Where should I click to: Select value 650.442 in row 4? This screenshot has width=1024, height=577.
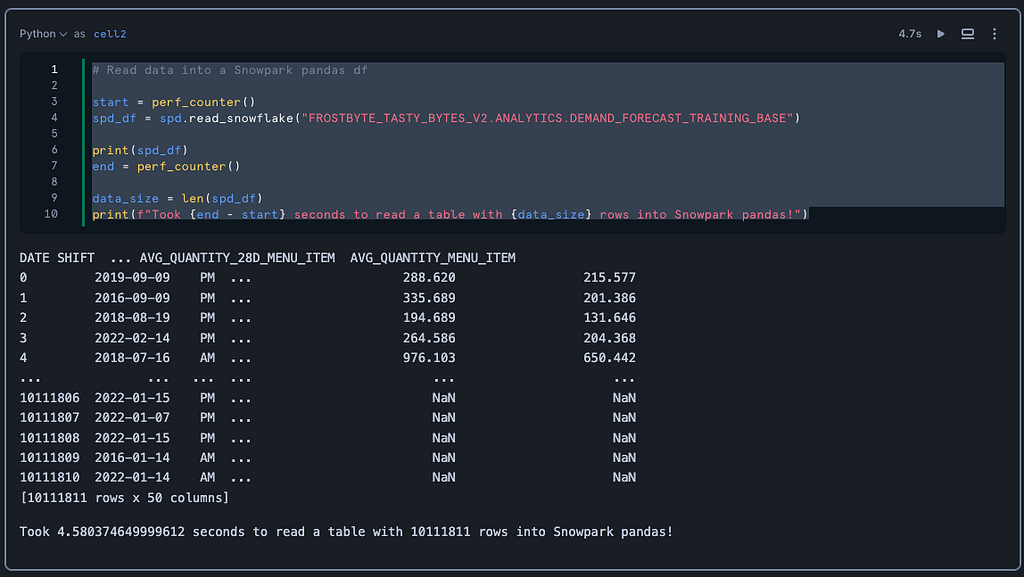(x=609, y=358)
